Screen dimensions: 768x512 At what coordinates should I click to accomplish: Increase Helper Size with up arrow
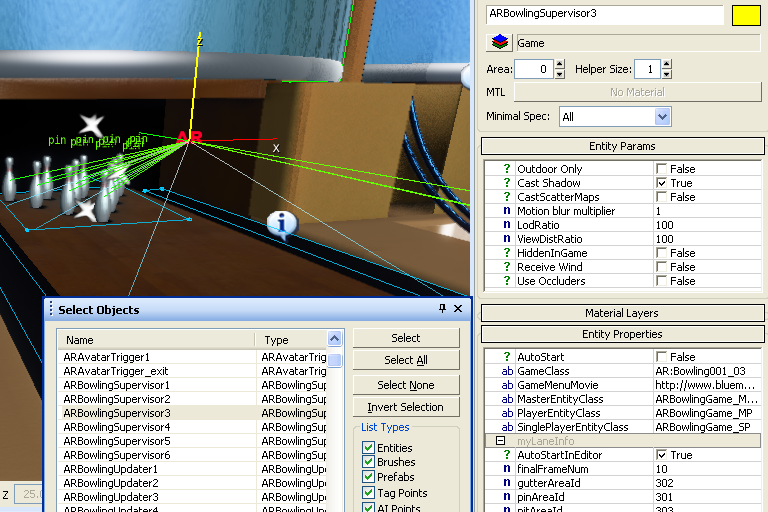pyautogui.click(x=666, y=64)
